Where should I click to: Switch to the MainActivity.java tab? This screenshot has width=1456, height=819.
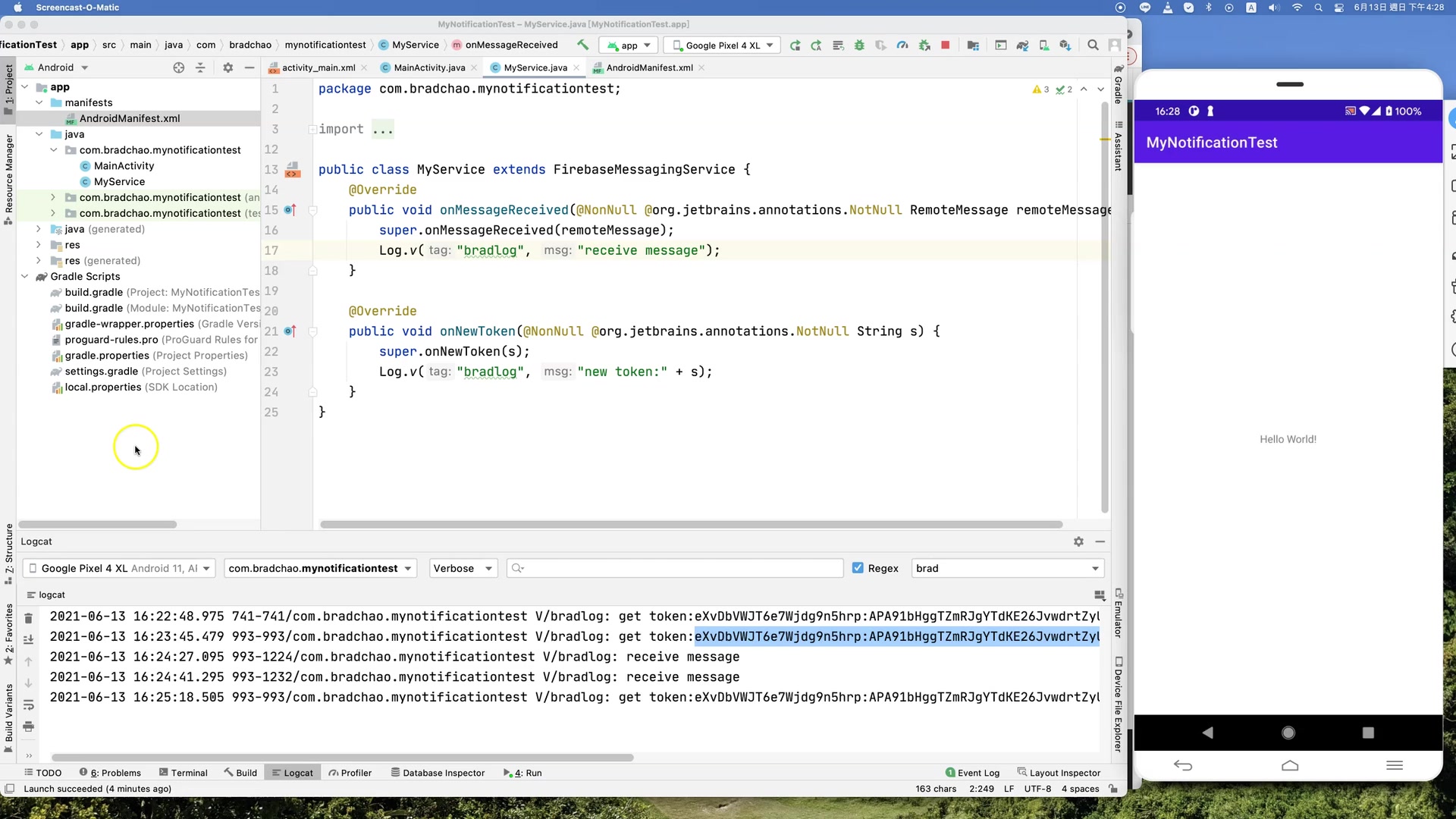click(429, 67)
